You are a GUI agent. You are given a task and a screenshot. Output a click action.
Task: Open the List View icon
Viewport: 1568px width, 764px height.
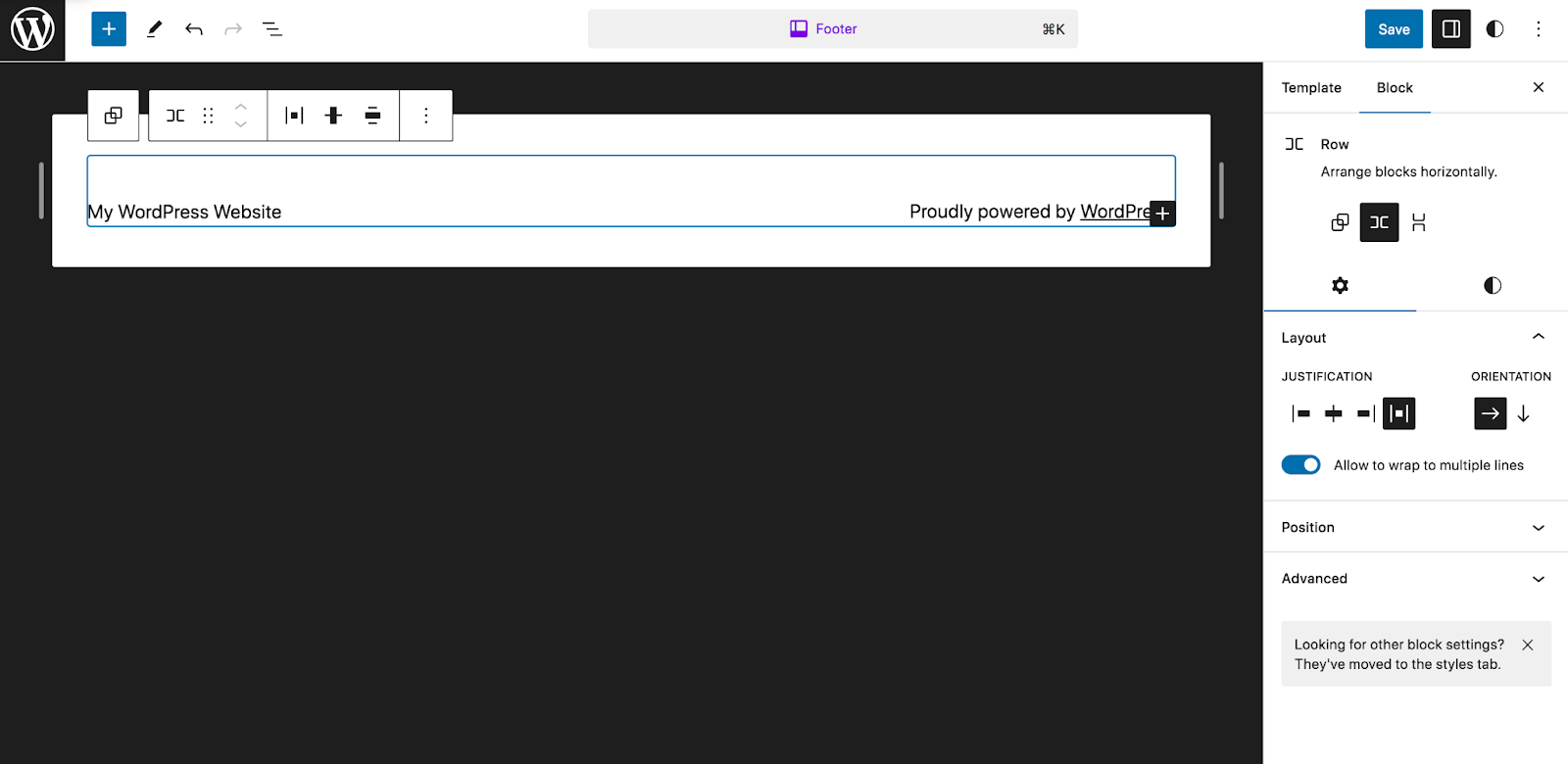tap(272, 29)
